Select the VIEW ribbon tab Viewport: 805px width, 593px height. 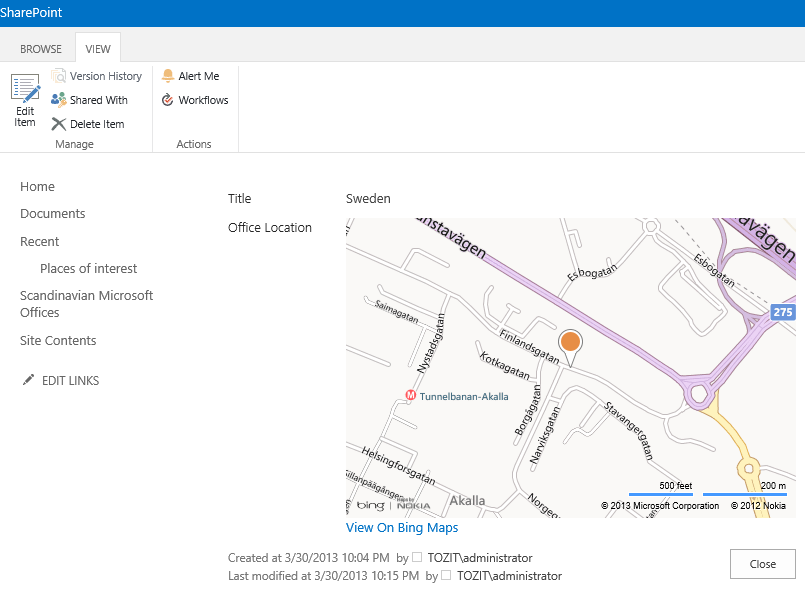[x=98, y=49]
